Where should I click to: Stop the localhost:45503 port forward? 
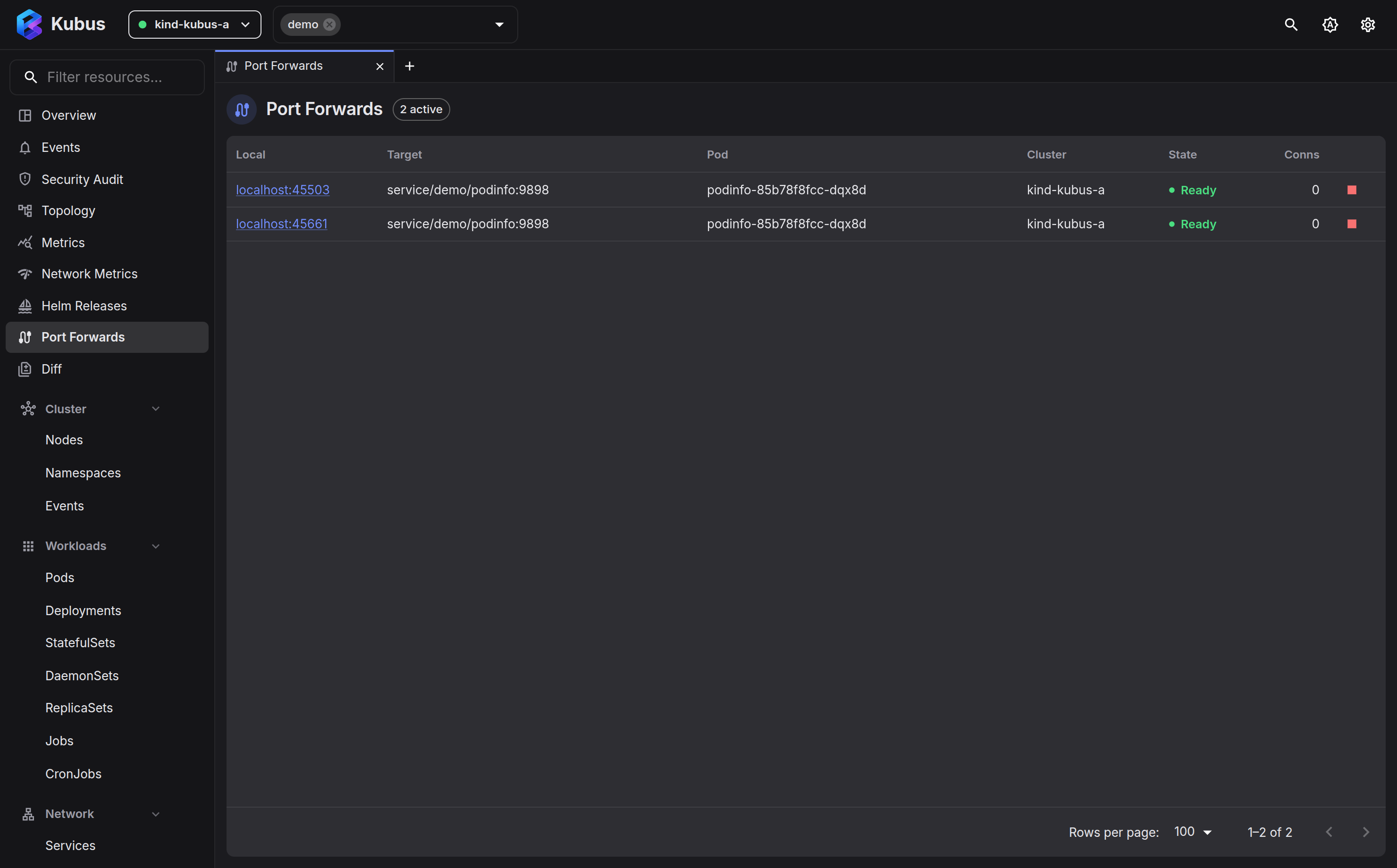pyautogui.click(x=1352, y=190)
